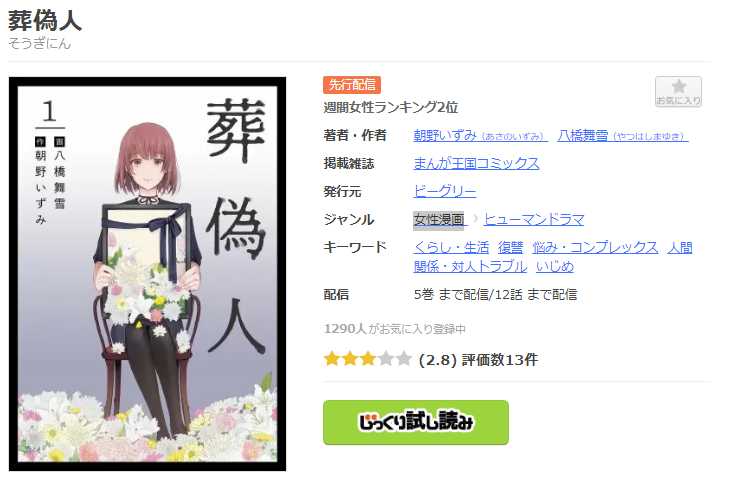Click the green じっくり試し読み button
Image resolution: width=736 pixels, height=490 pixels.
tap(415, 422)
